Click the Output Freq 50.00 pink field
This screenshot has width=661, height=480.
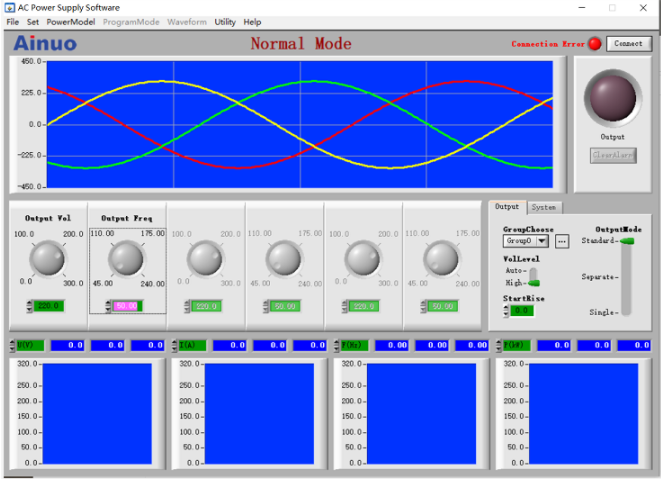click(x=127, y=306)
